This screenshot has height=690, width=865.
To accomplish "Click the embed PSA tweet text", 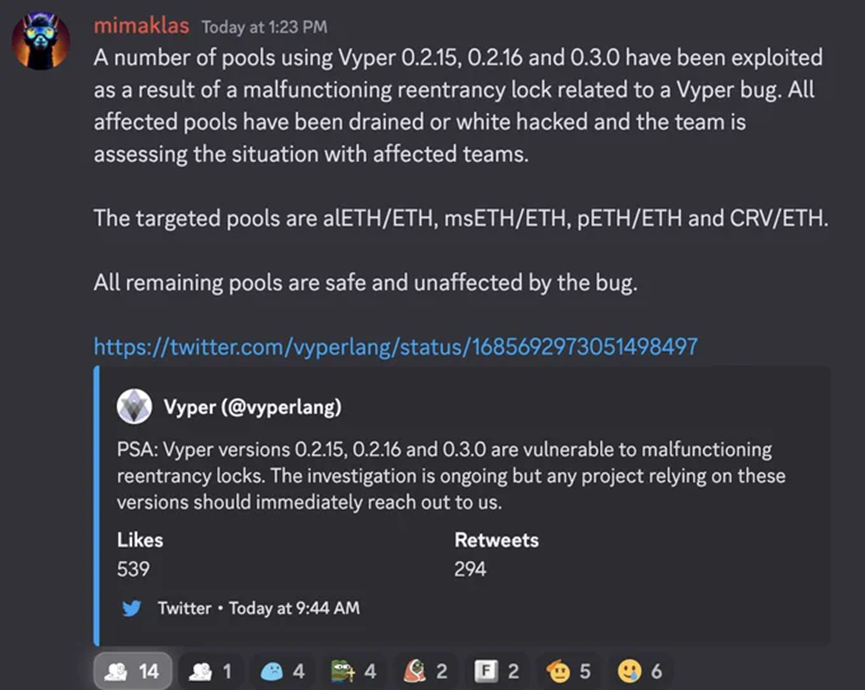I will coord(451,476).
